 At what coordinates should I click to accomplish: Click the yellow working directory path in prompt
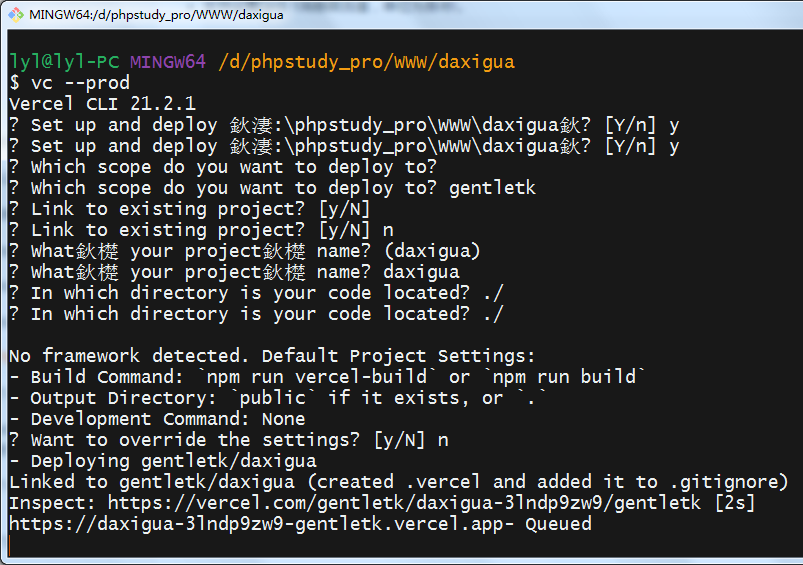pos(365,61)
